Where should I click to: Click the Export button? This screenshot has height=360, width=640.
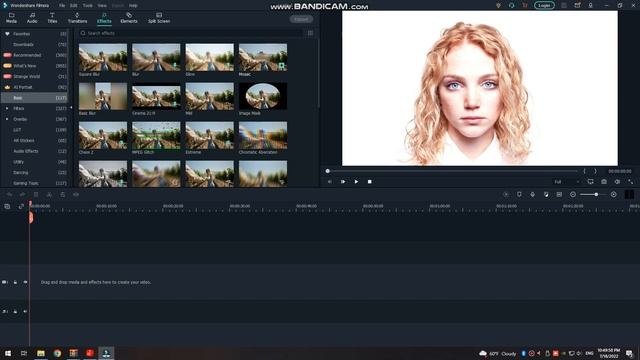click(301, 19)
